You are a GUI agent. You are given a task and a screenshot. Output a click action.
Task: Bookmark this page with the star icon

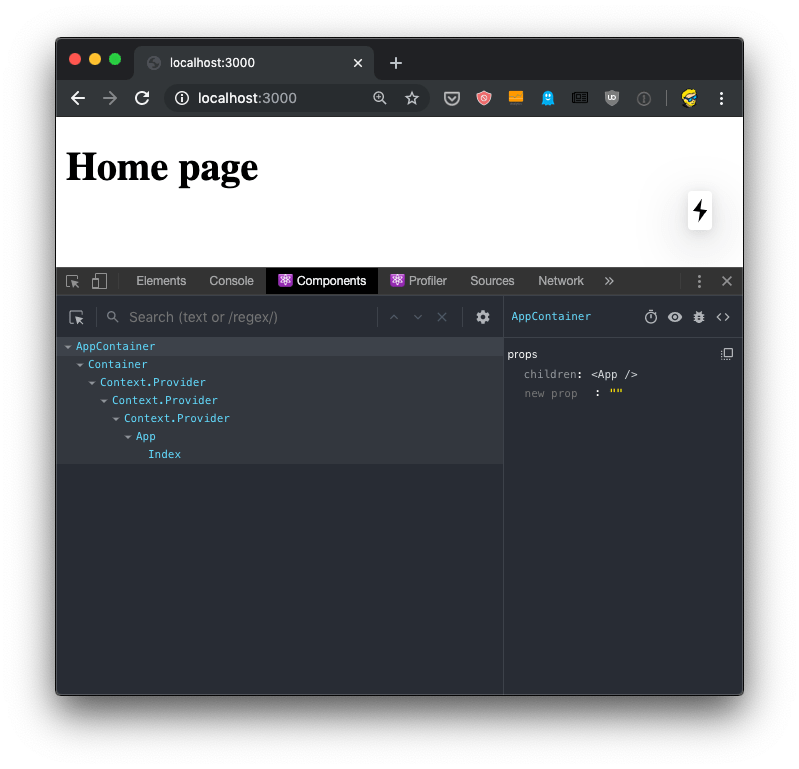pos(412,98)
